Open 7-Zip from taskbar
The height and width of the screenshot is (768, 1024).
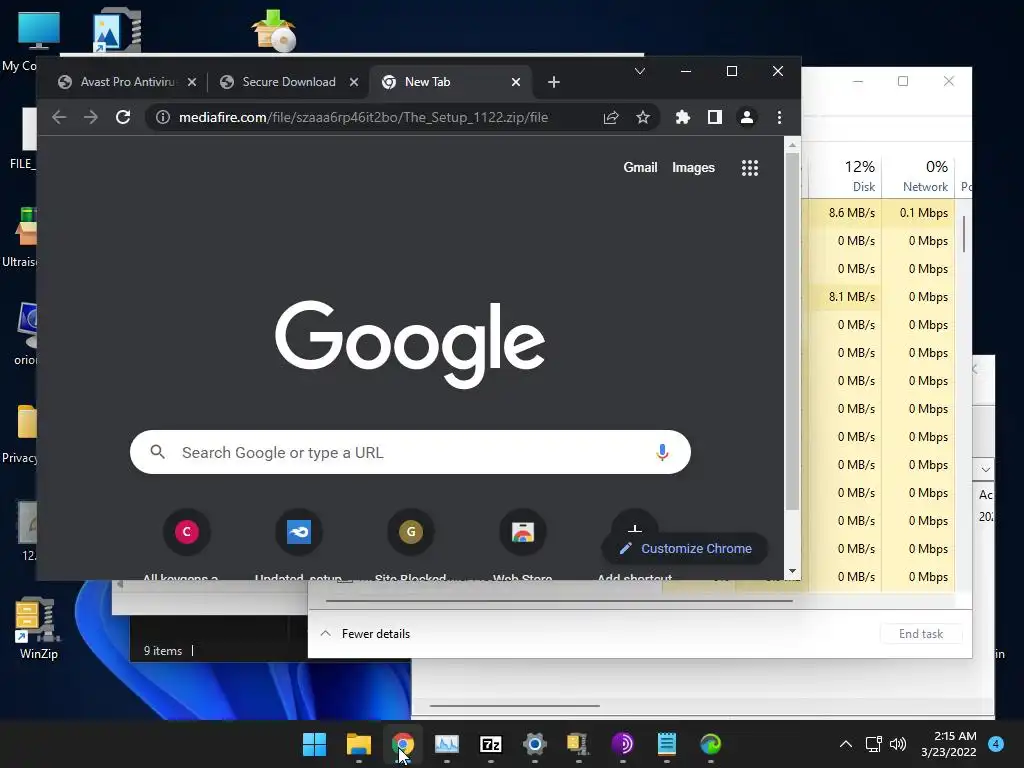click(x=490, y=744)
